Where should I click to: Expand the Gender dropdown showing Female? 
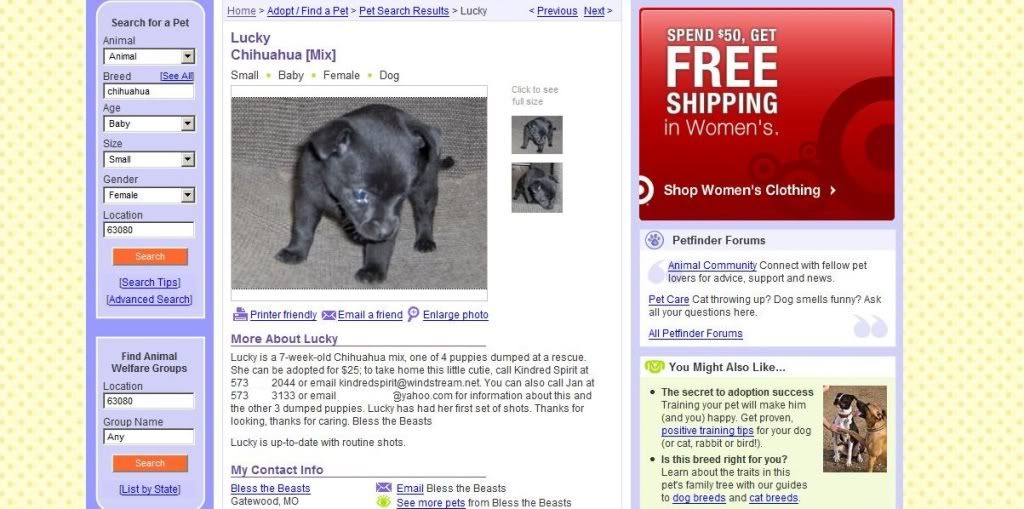click(x=149, y=195)
